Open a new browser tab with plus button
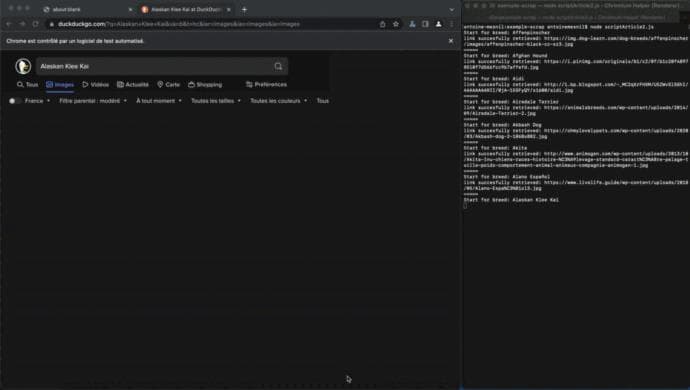Screen dimensions: 690x390 [x=244, y=9]
